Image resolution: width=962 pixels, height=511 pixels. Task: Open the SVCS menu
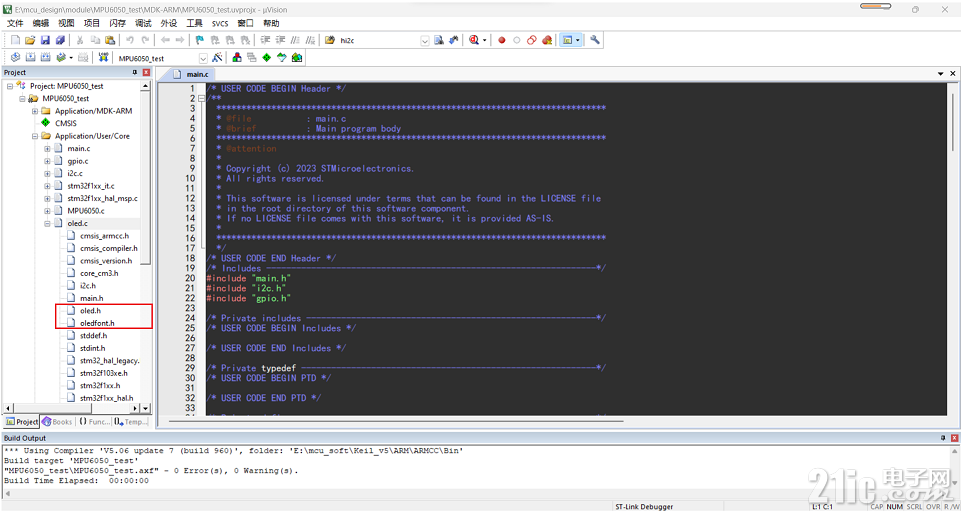point(220,23)
